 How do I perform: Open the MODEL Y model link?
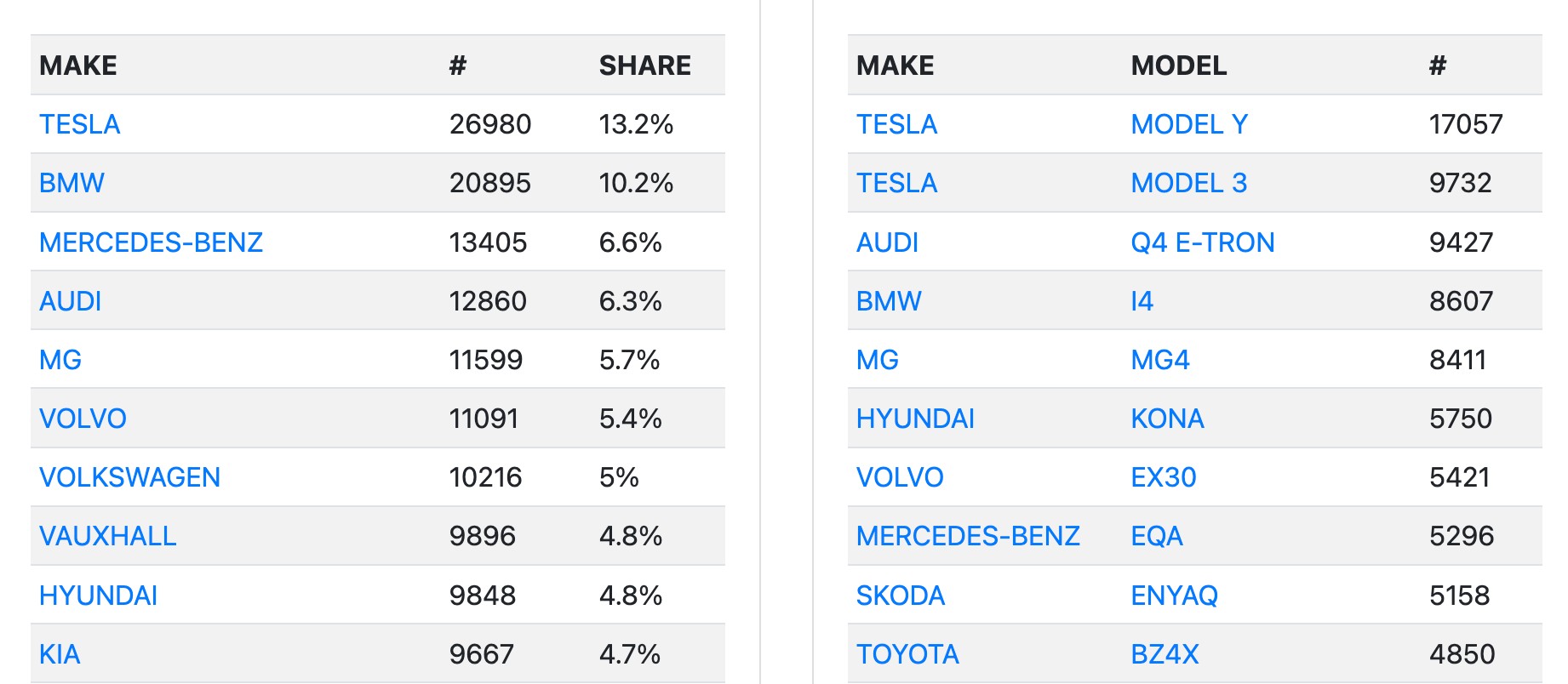[1189, 124]
